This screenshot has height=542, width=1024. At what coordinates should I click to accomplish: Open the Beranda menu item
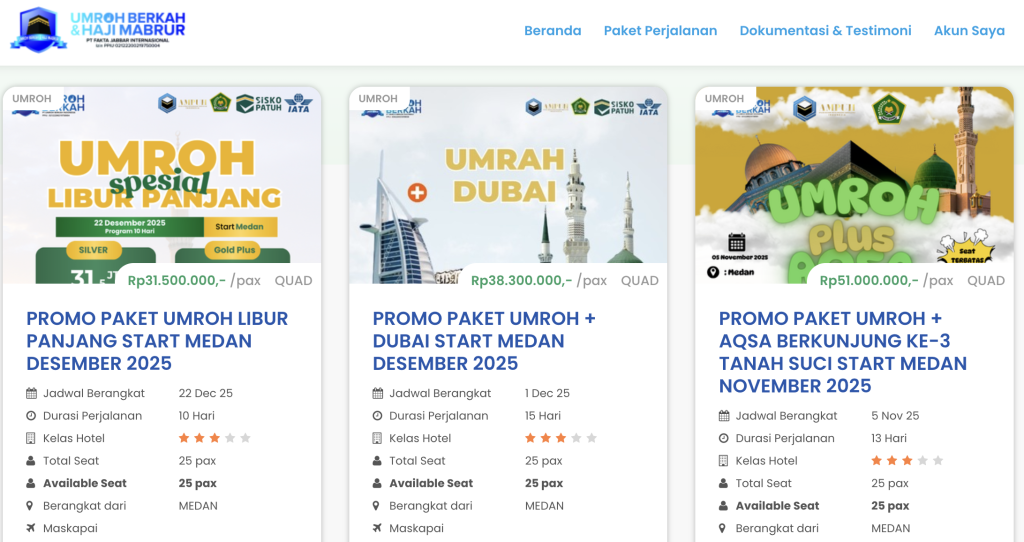[552, 31]
